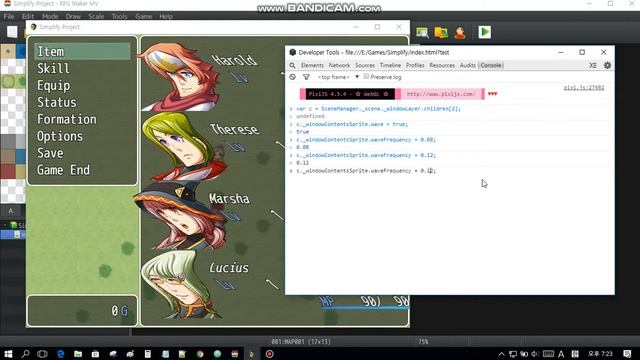Open the Scale menu in RPG Maker MV

click(96, 16)
